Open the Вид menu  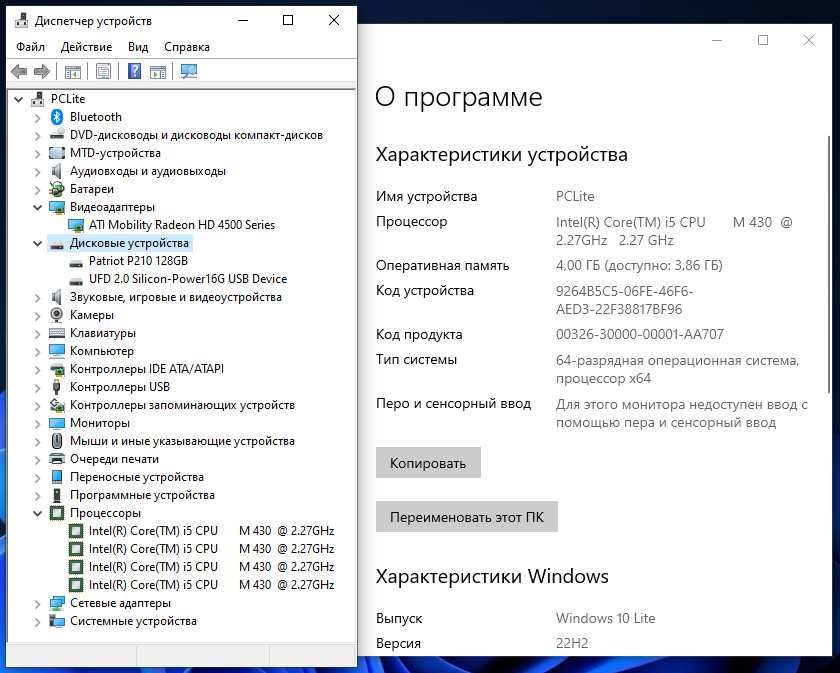[x=138, y=47]
